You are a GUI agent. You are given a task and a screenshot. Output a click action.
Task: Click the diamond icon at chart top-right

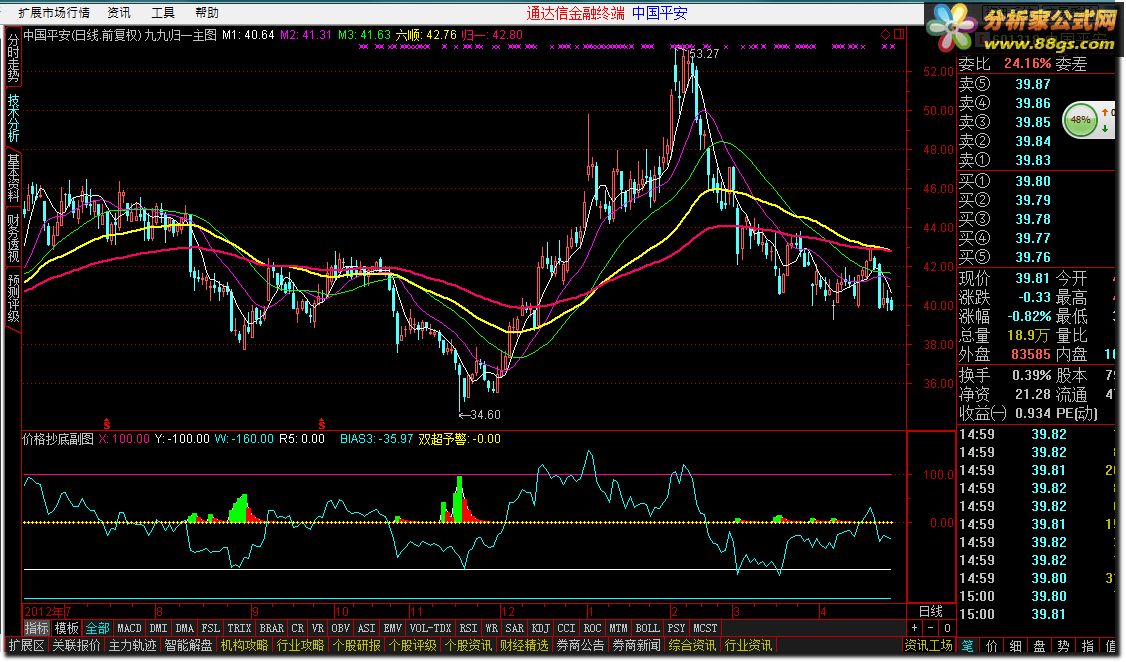click(885, 34)
